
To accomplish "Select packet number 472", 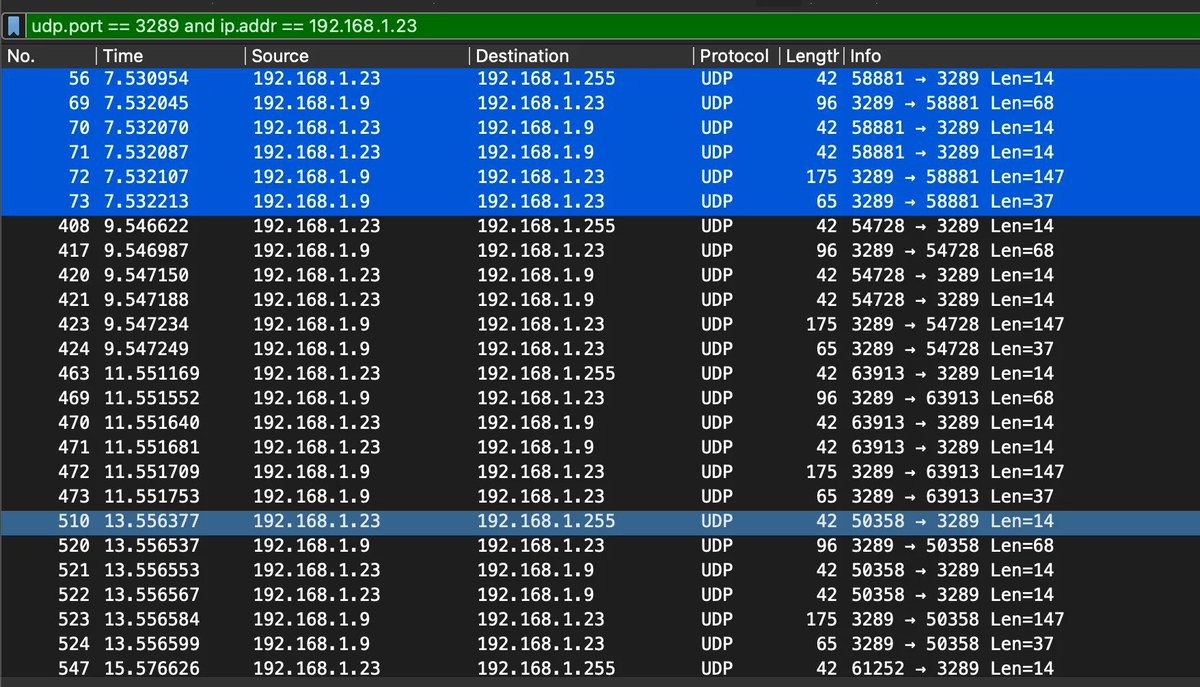I will point(600,471).
